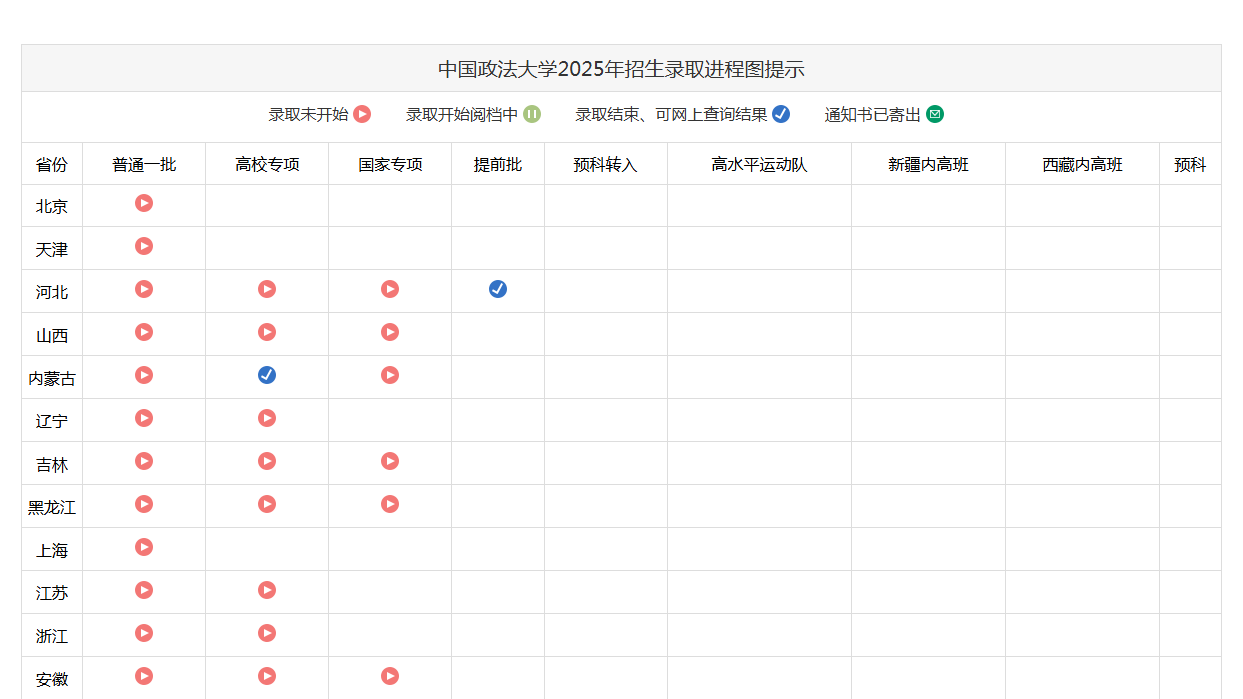Click the 录取开始阅档中 legend label
This screenshot has width=1243, height=699.
(462, 115)
